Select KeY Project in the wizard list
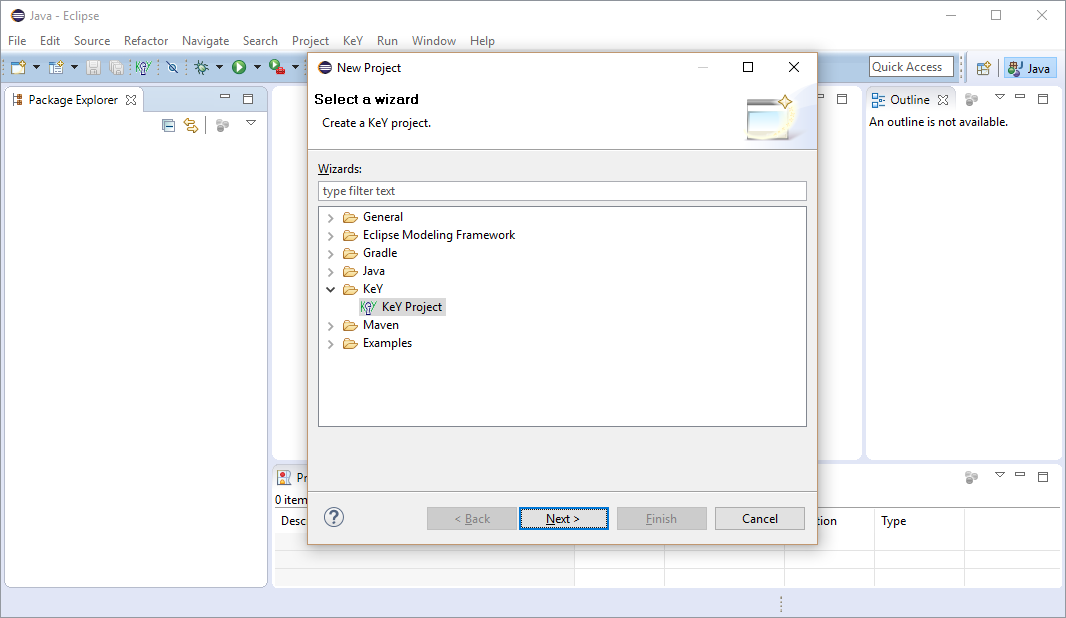 pos(411,307)
